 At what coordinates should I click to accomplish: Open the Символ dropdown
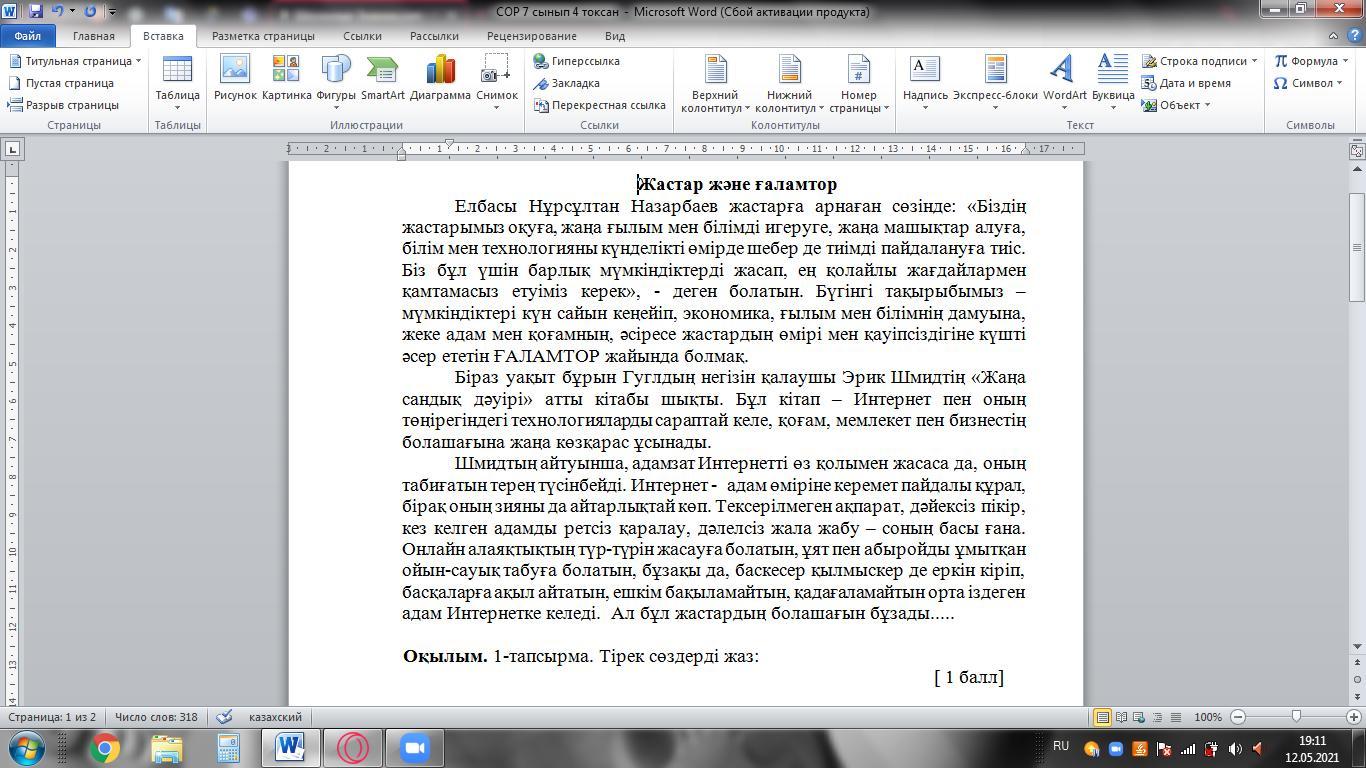pos(1340,83)
